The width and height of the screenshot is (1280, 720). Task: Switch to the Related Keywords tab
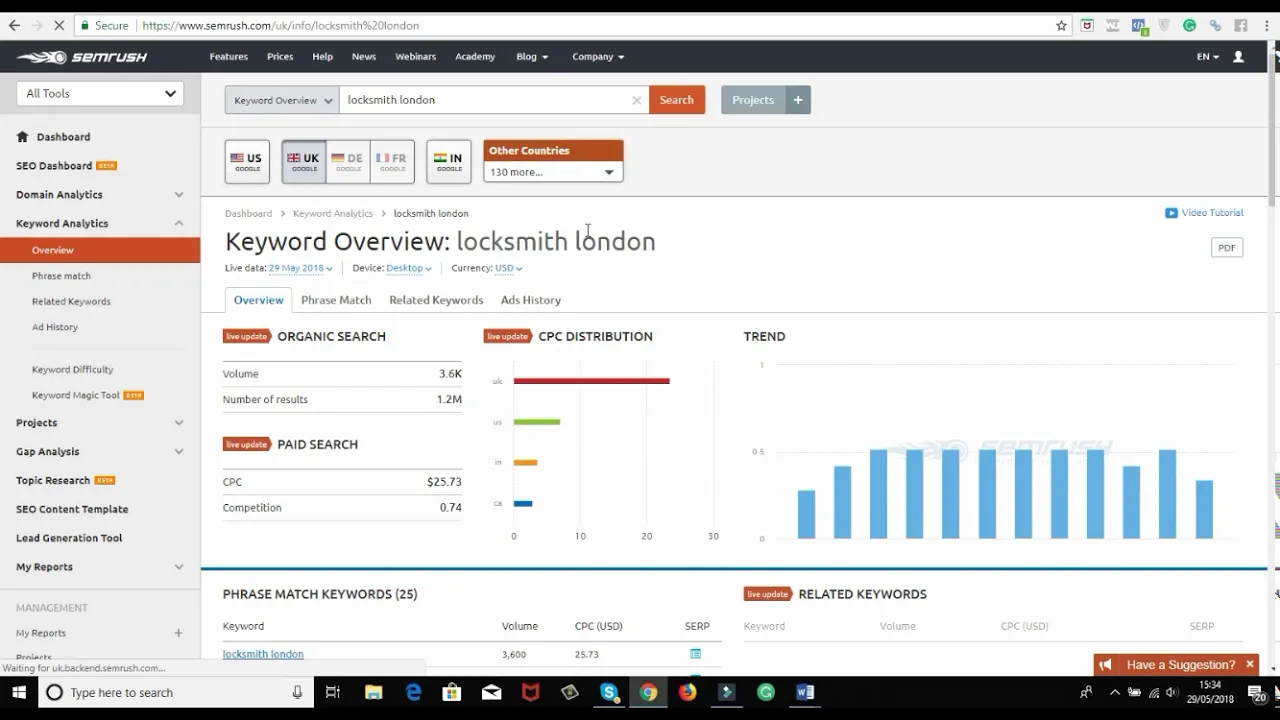click(436, 300)
